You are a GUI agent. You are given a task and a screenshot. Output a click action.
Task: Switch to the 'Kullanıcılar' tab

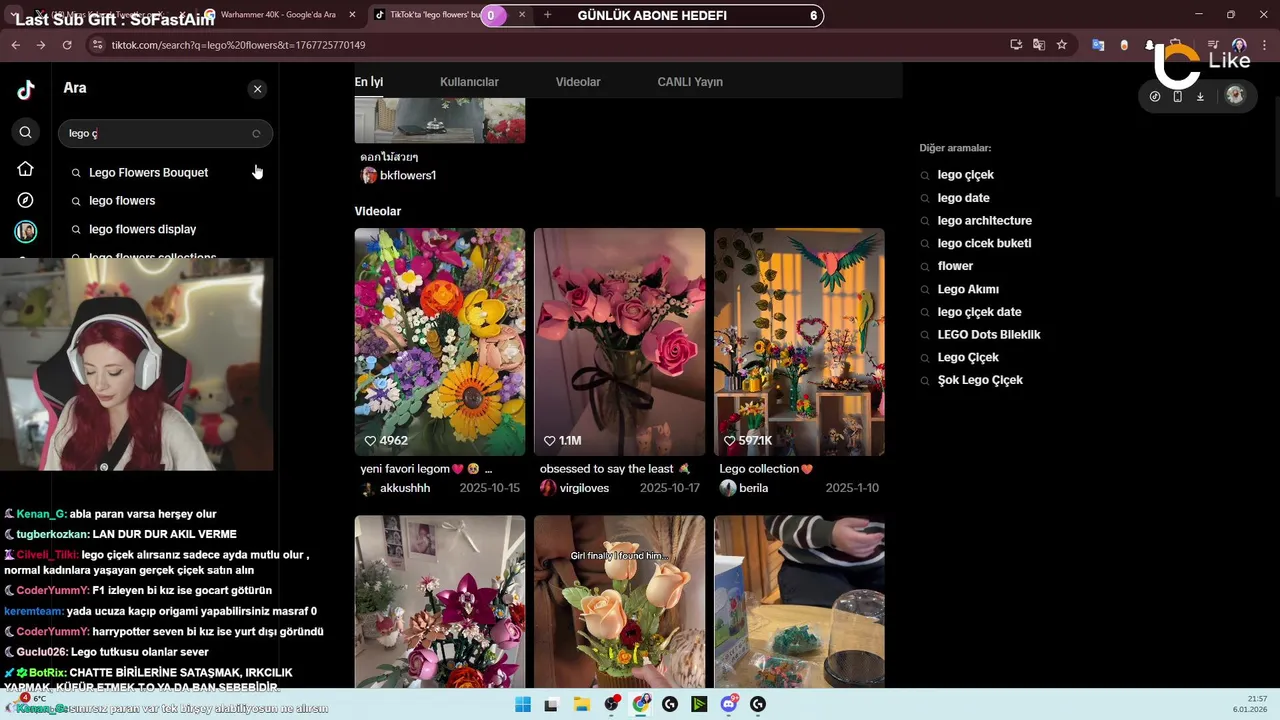coord(469,82)
